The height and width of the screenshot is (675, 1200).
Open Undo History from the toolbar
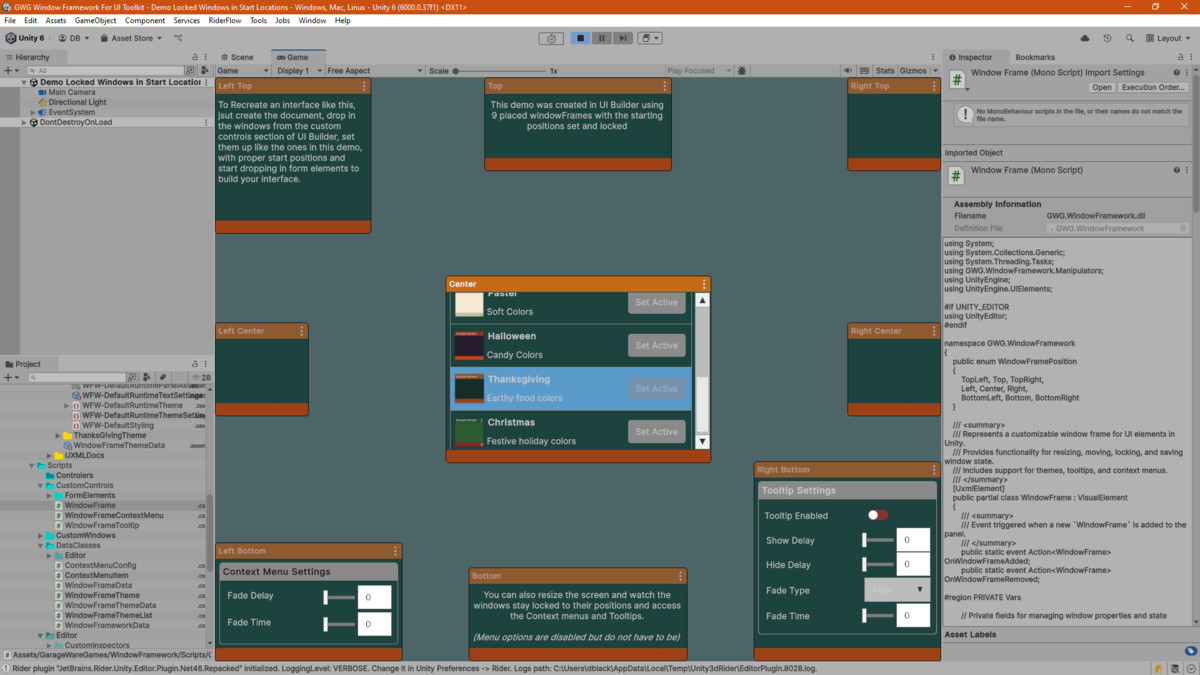pos(1107,38)
